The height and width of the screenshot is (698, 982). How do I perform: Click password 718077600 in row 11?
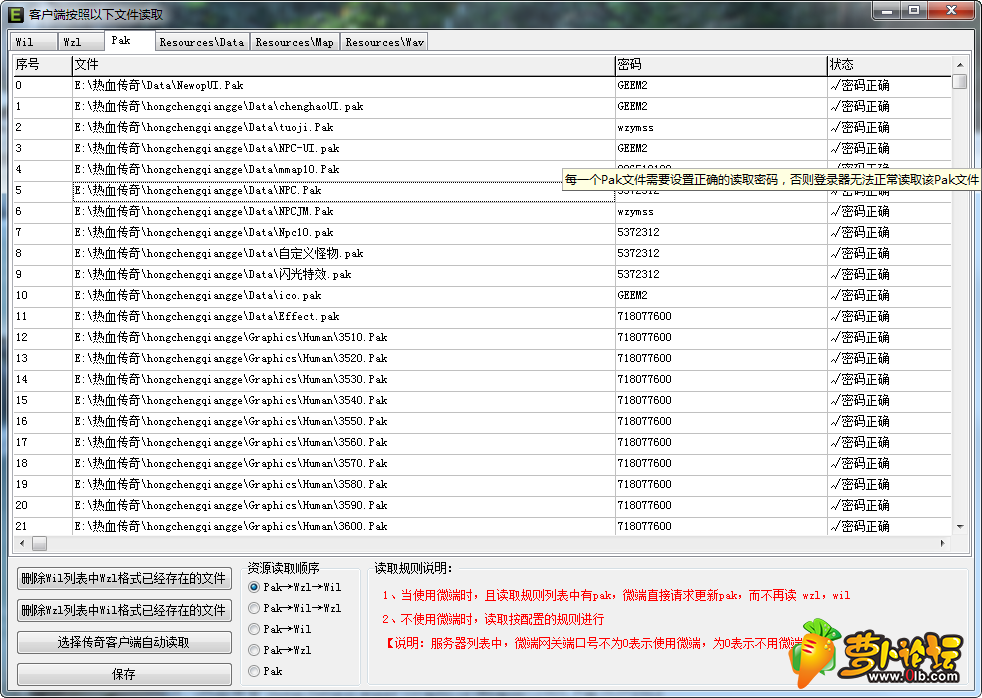[644, 316]
